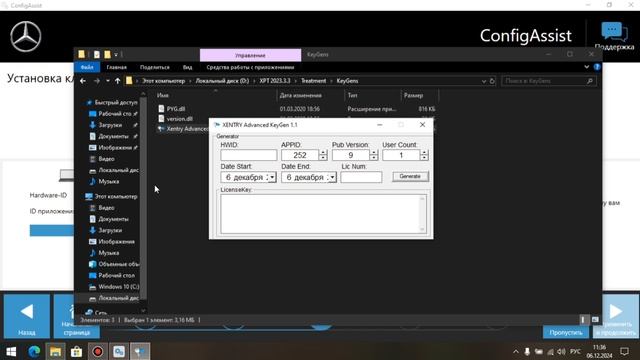Viewport: 640px width, 360px height.
Task: Open the Date End calendar dropdown
Action: 332,177
